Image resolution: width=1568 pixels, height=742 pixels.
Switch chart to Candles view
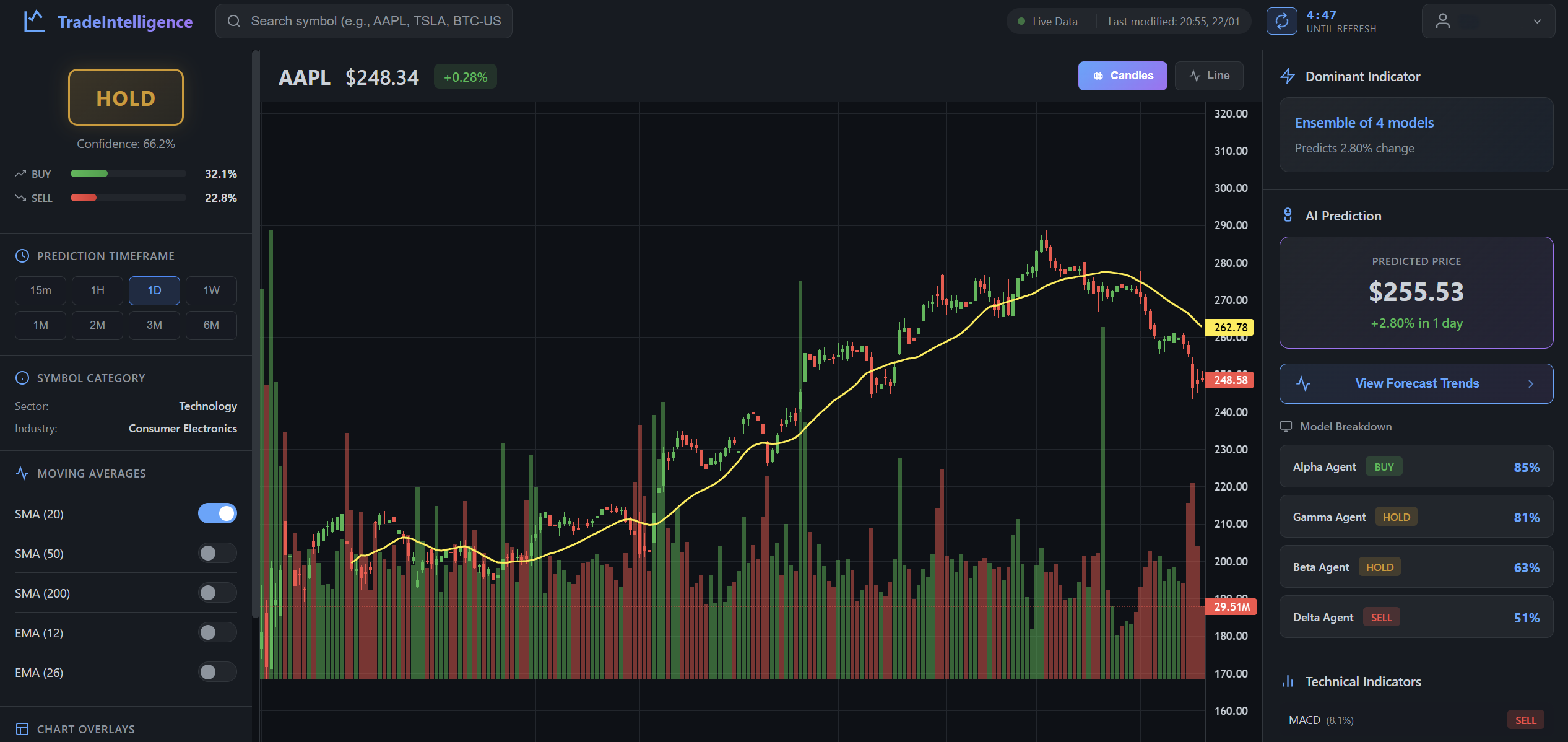coord(1122,75)
